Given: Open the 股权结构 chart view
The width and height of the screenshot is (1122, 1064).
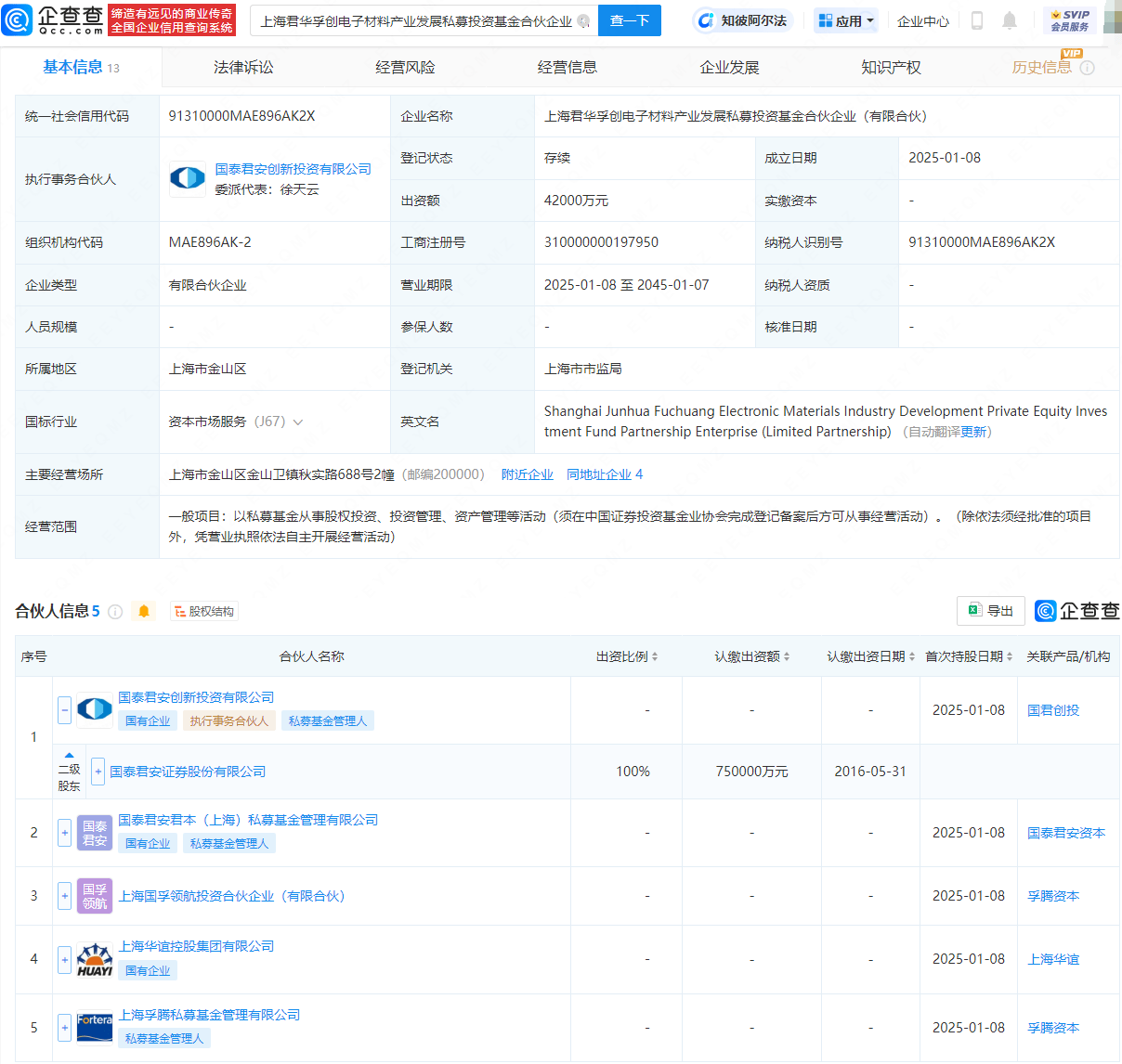Looking at the screenshot, I should point(204,611).
